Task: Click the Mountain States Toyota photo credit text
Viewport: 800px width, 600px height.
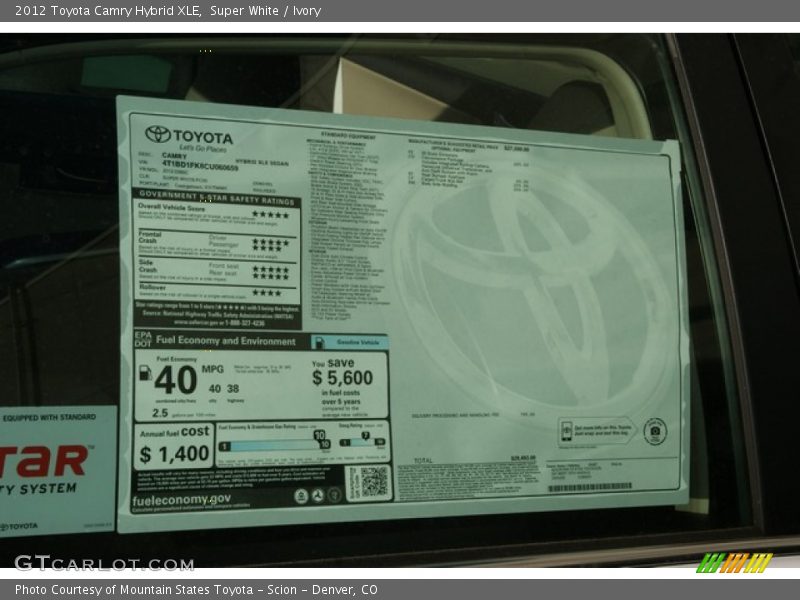Action: point(186,590)
